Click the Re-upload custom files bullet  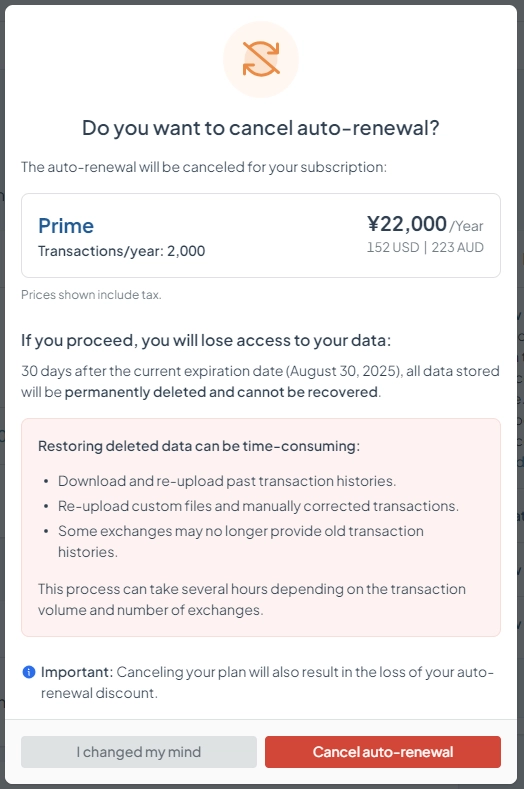pos(258,506)
